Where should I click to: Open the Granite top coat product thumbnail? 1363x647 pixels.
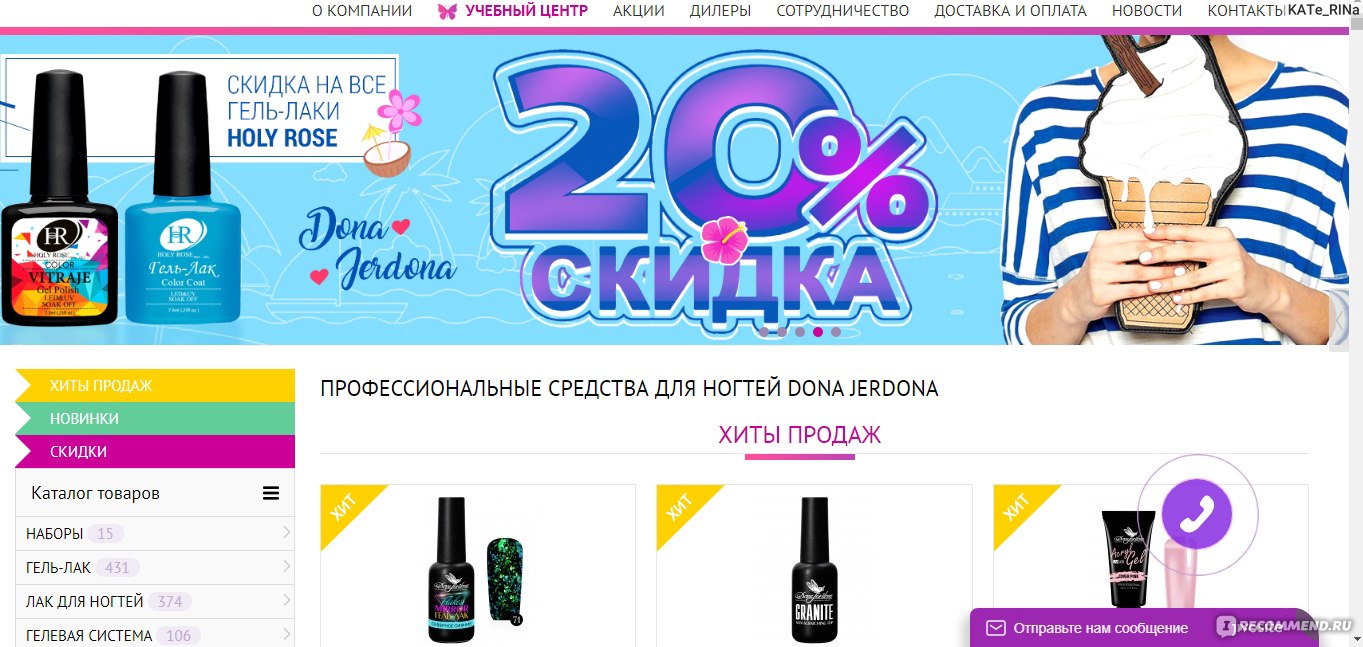click(813, 568)
